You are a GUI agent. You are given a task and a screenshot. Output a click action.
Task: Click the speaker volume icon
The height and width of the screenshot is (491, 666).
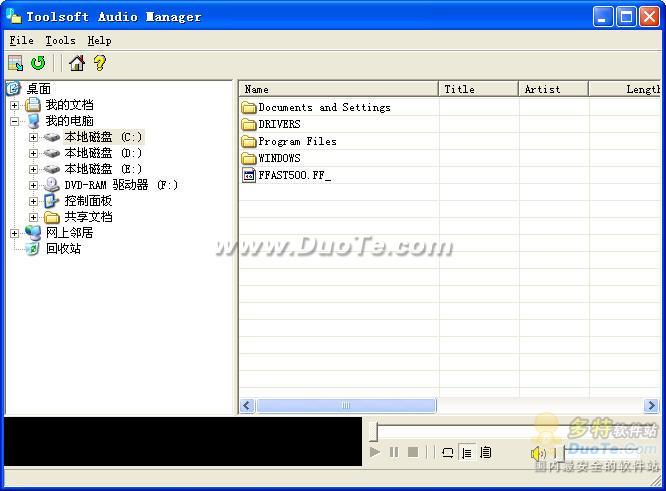click(x=538, y=454)
